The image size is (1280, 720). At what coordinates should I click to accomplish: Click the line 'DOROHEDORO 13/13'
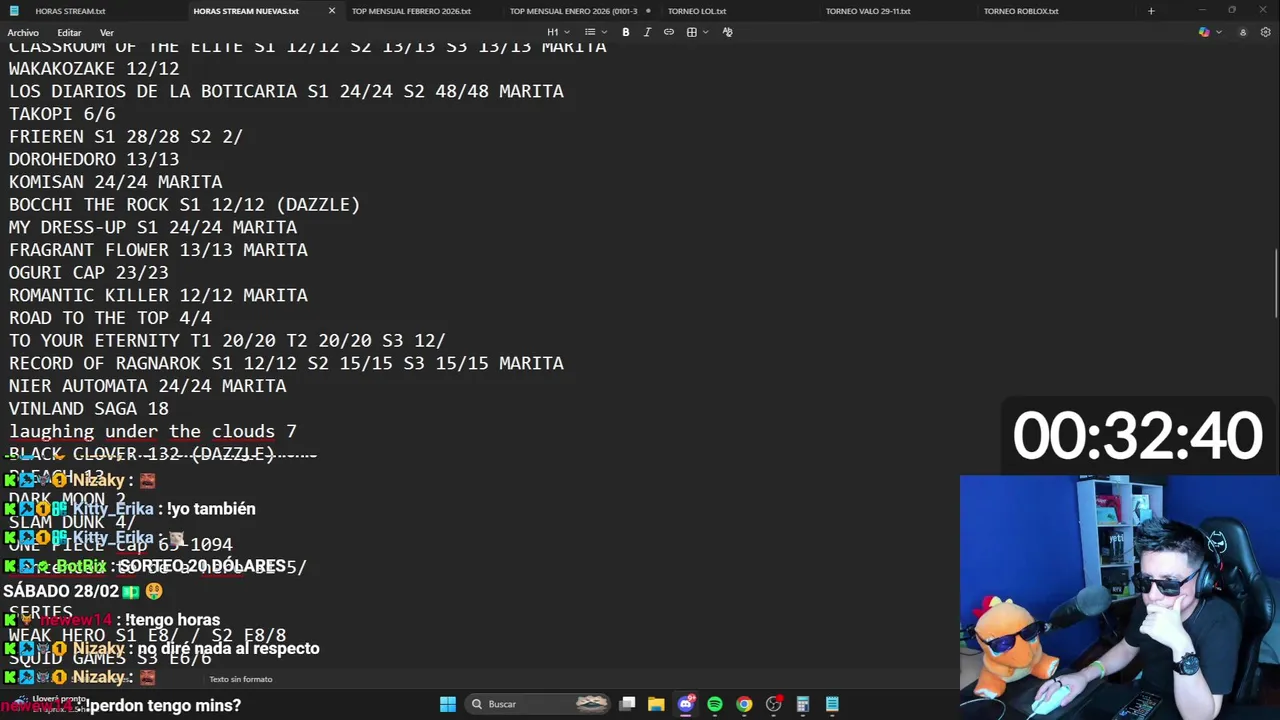point(94,159)
